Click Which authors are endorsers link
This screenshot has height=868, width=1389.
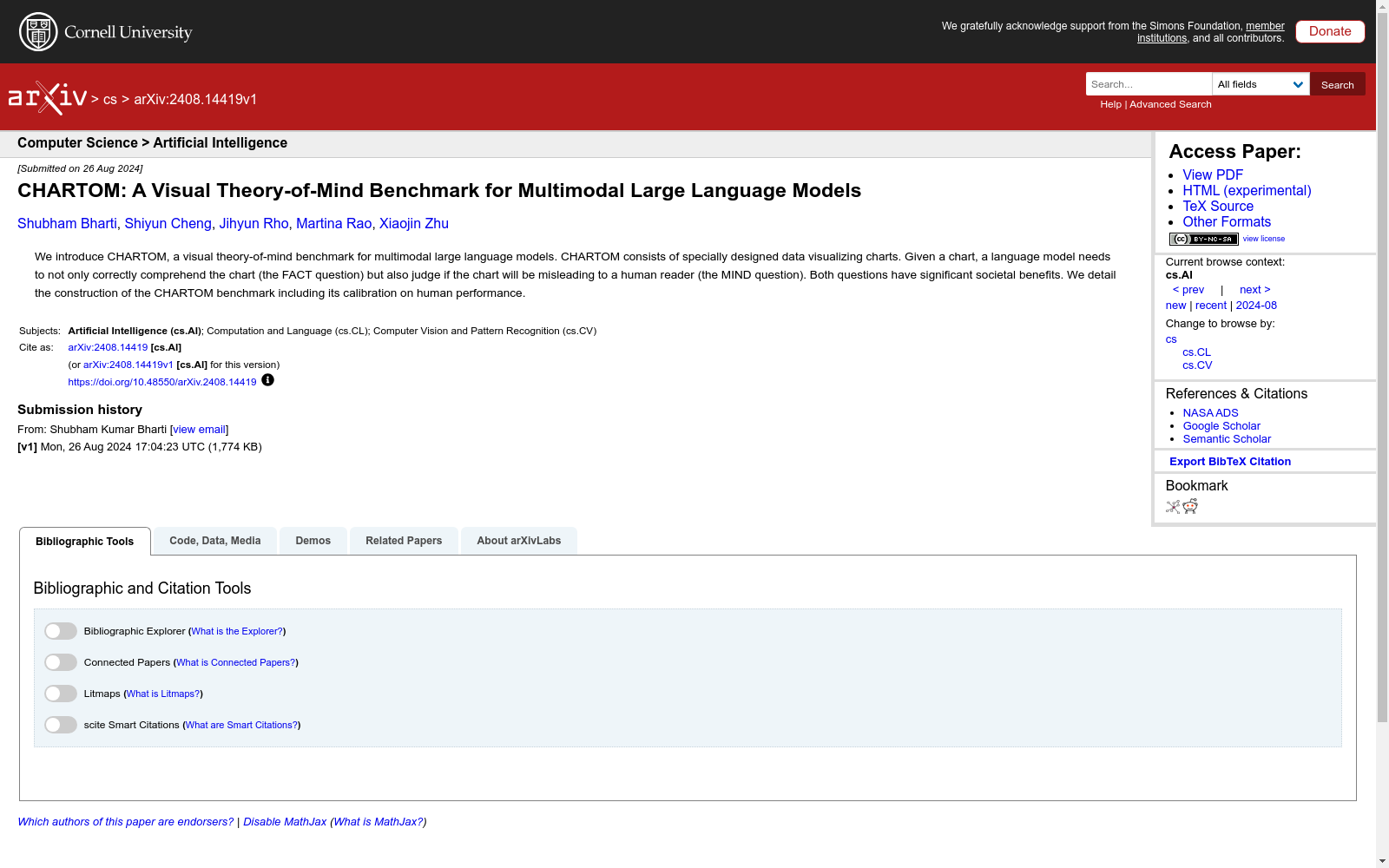pos(126,822)
